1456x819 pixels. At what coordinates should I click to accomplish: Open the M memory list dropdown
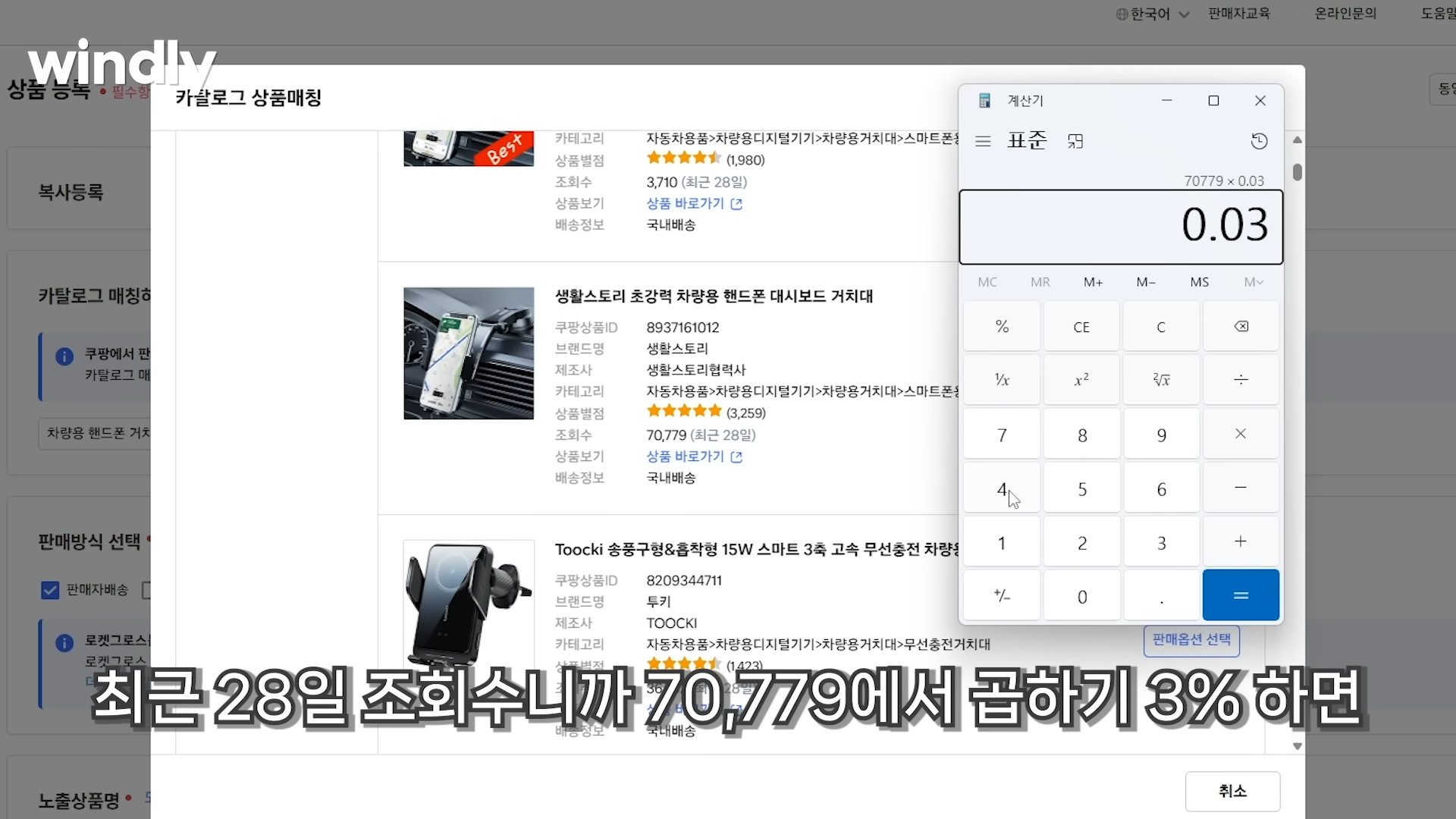coord(1254,282)
